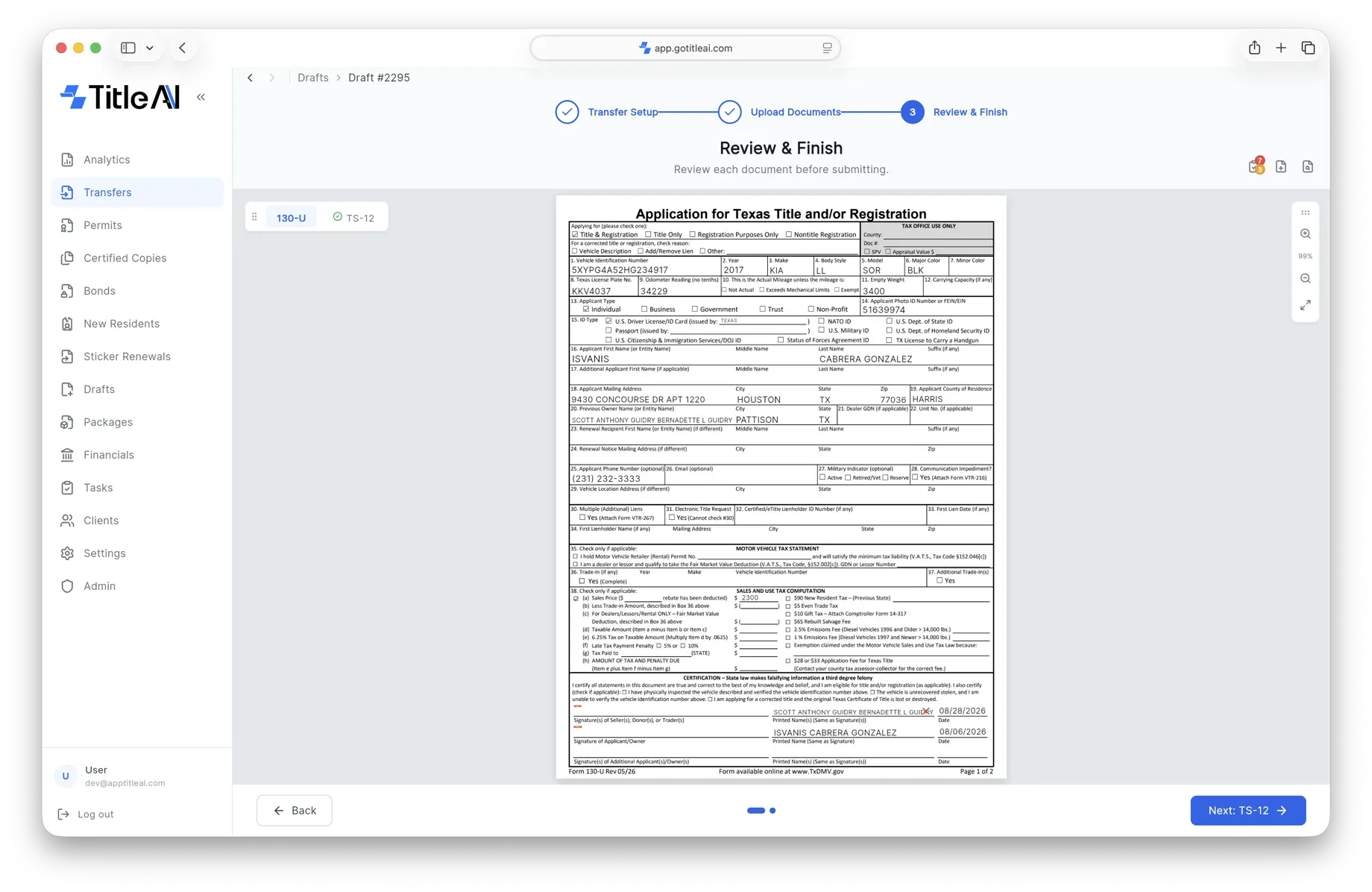This screenshot has width=1372, height=892.
Task: Open the Admin sidebar section
Action: [137, 586]
